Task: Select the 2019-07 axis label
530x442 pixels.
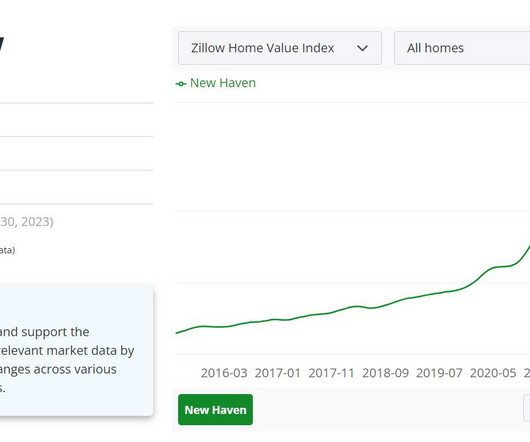Action: pos(439,373)
